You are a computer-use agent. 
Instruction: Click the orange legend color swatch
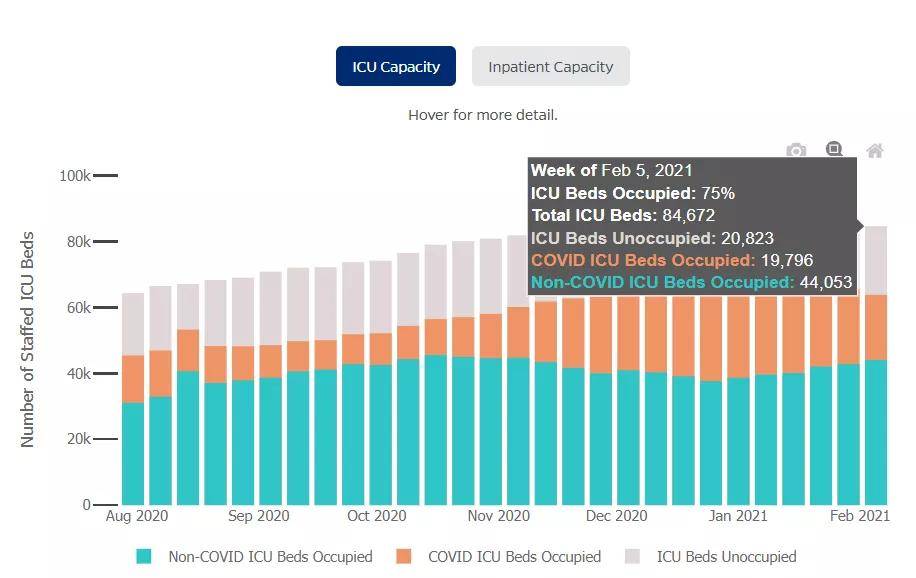pyautogui.click(x=403, y=556)
